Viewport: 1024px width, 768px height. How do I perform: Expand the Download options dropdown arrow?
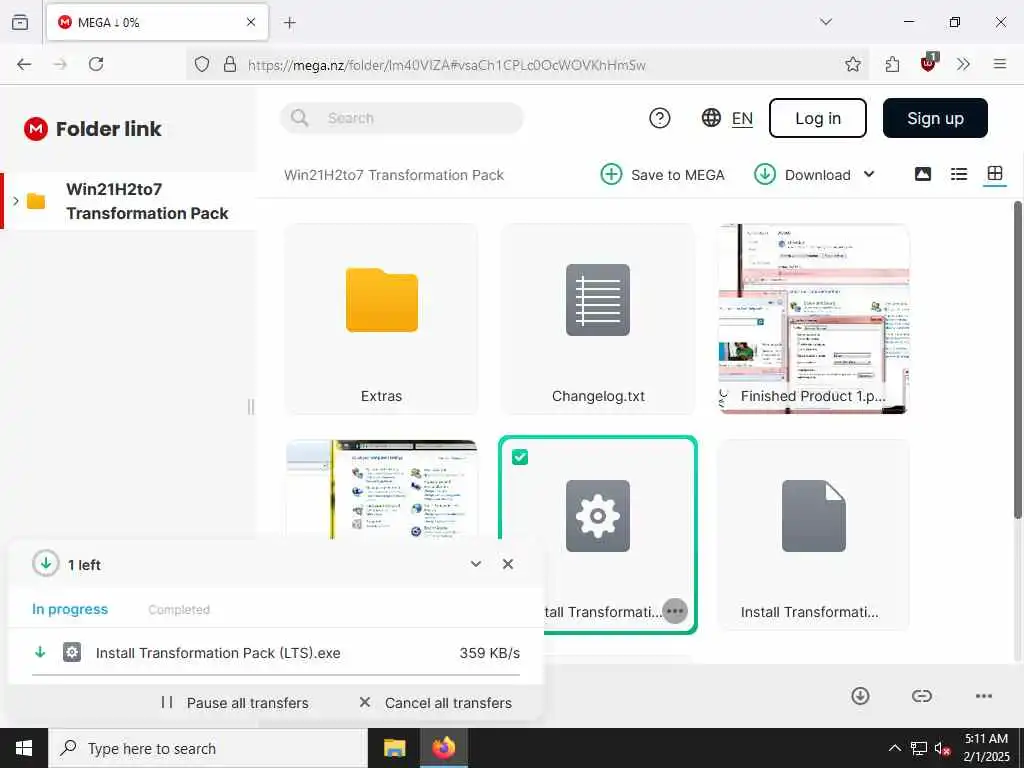pos(869,174)
